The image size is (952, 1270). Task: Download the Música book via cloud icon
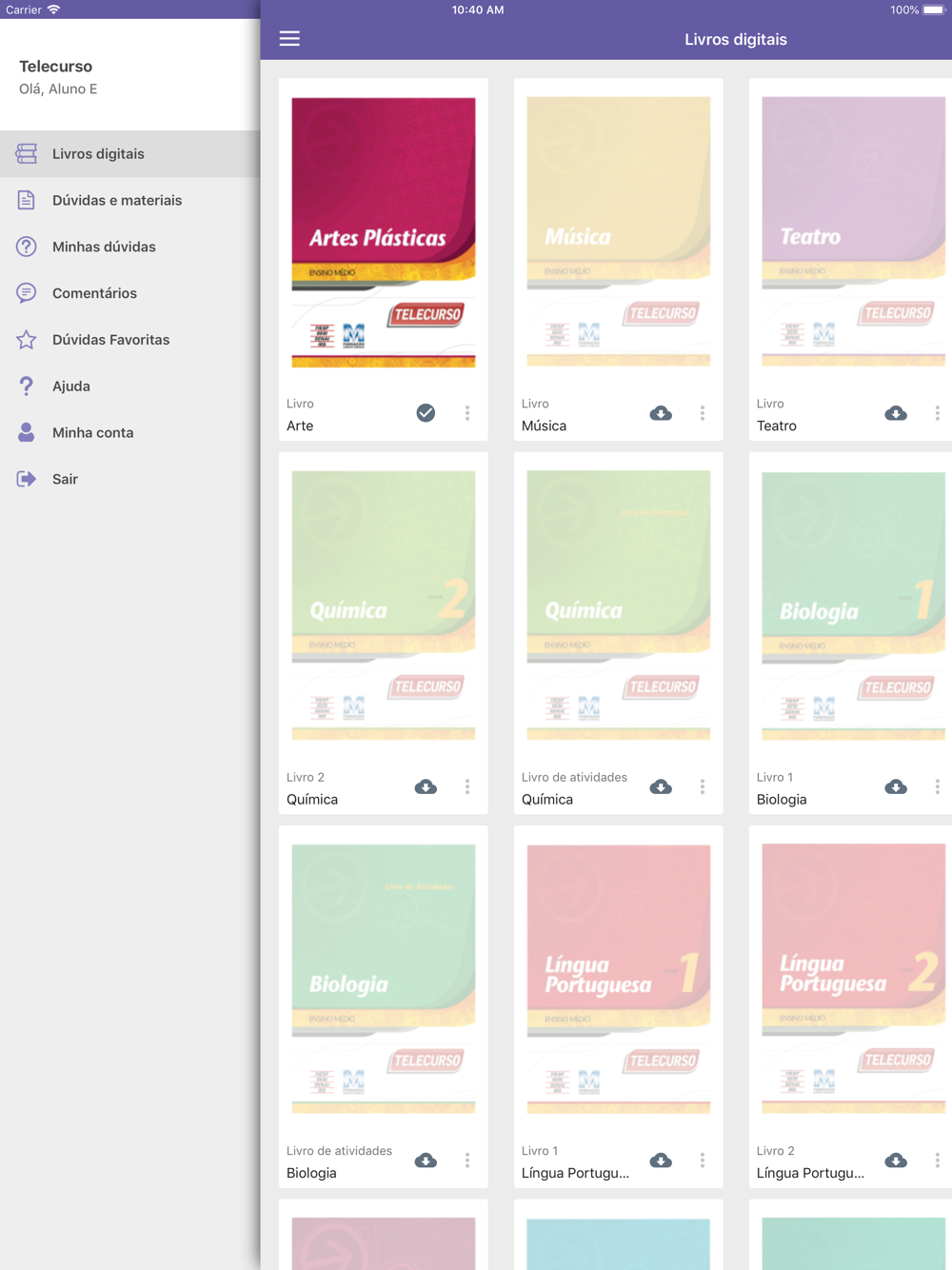click(x=661, y=413)
